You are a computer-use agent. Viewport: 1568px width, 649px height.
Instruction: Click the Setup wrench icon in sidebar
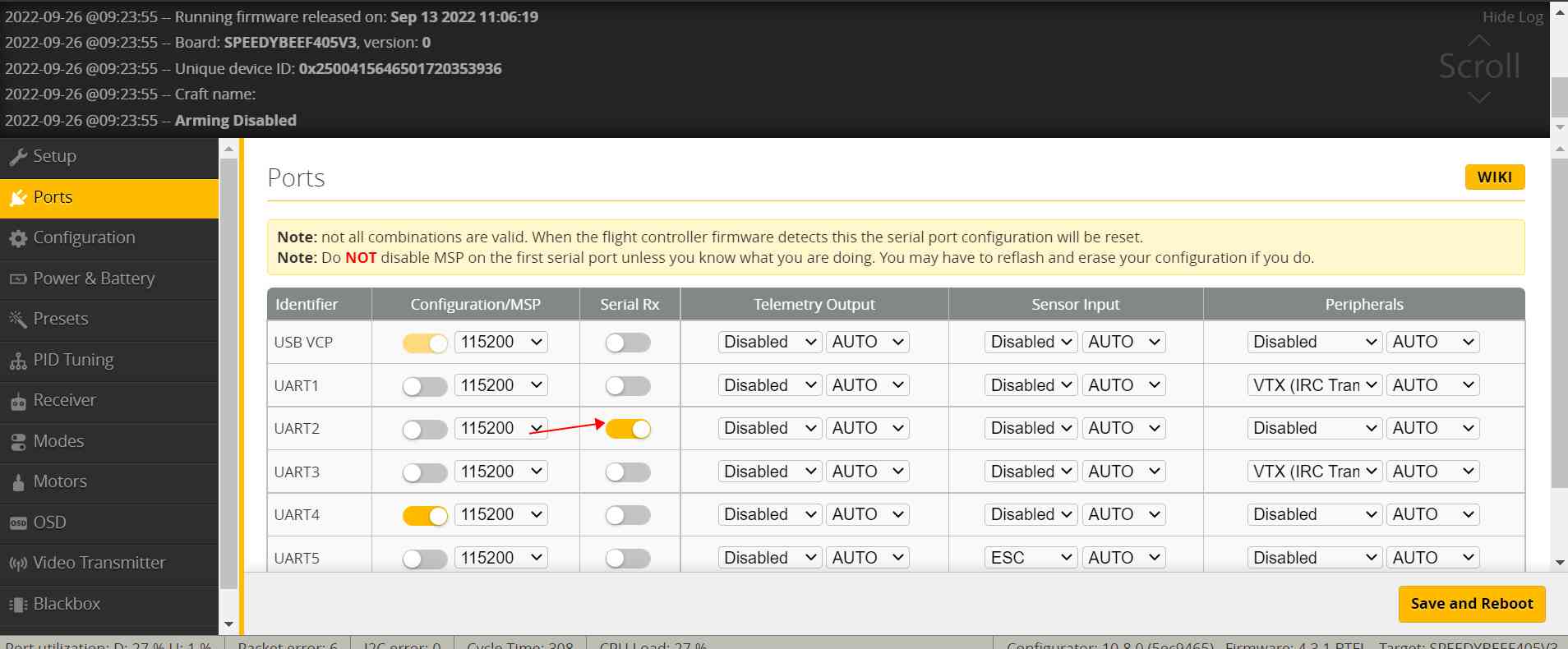(x=18, y=157)
